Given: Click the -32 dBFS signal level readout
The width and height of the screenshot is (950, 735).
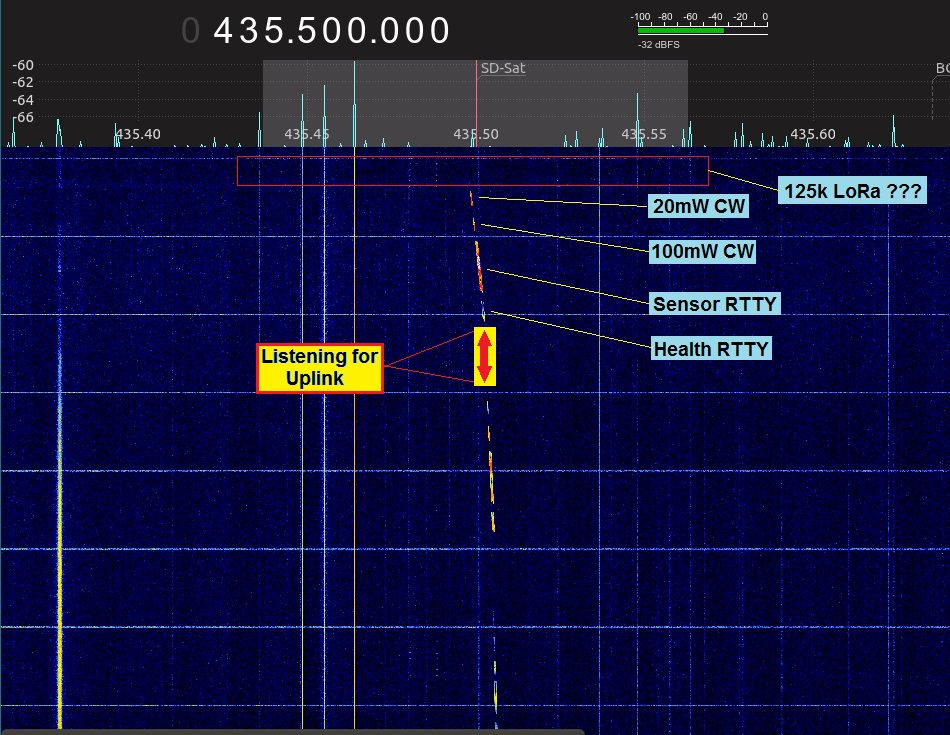Looking at the screenshot, I should 659,45.
